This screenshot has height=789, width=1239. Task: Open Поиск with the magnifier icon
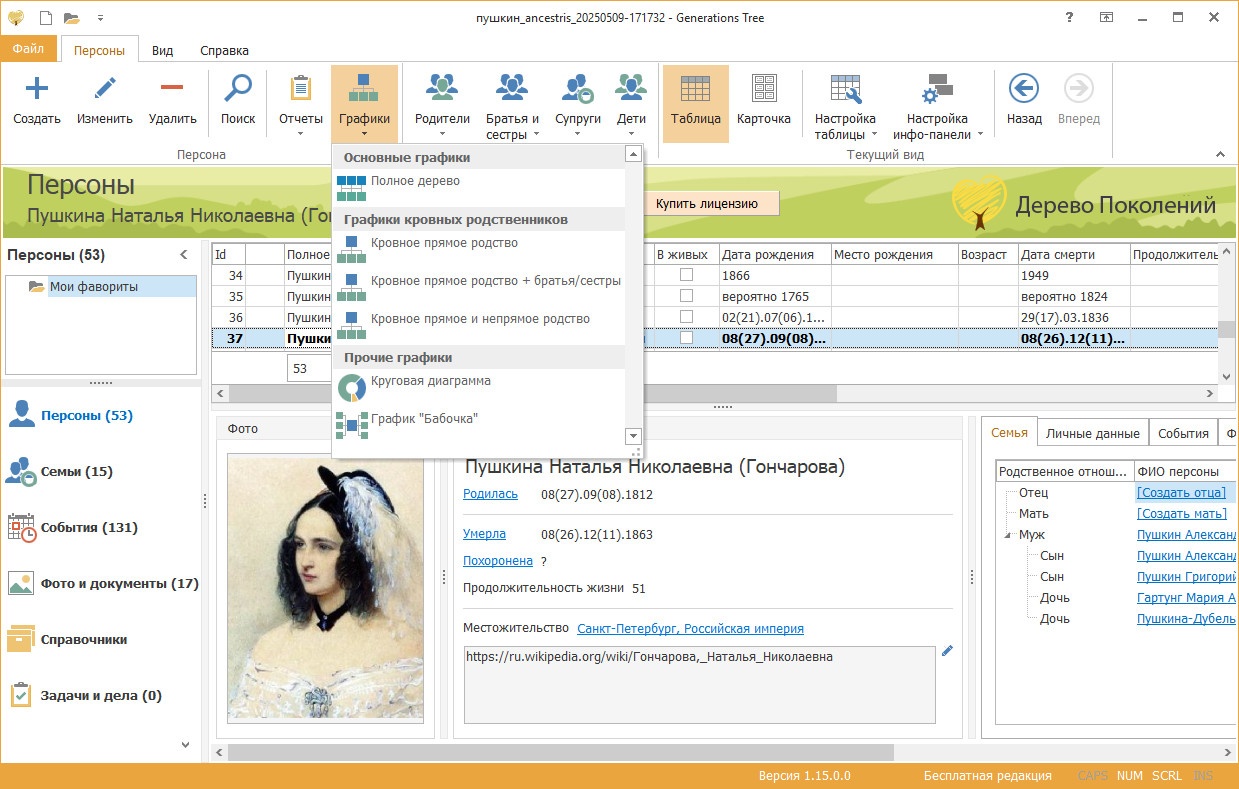coord(238,90)
